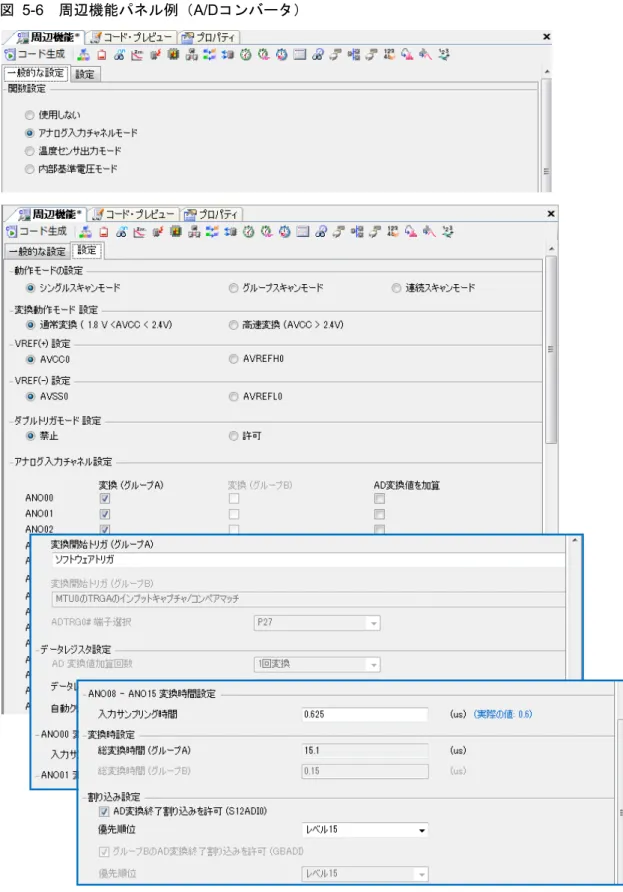Toggle AN000 変換 (グループA) checkbox
This screenshot has height=892, width=623.
pos(105,498)
